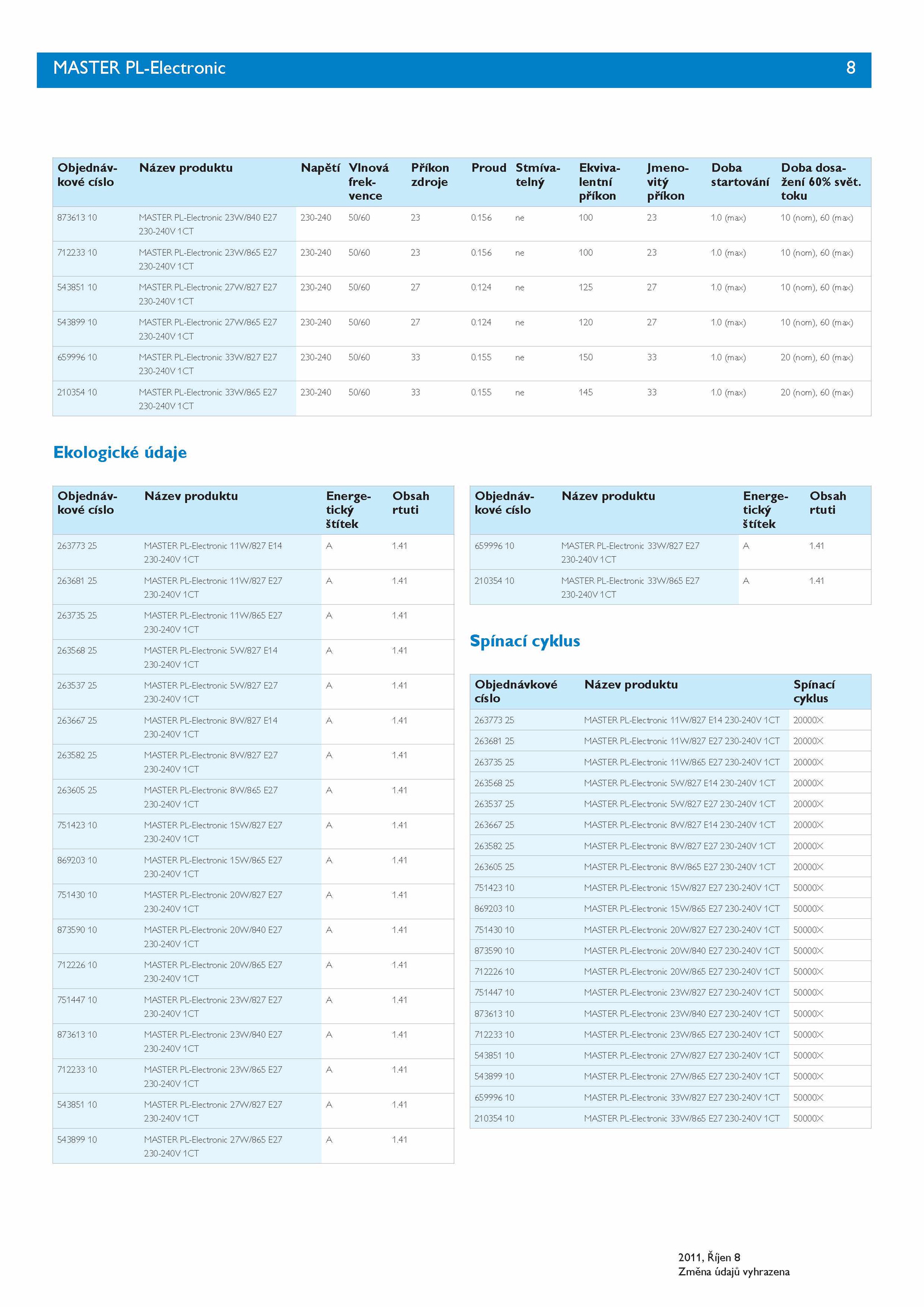The height and width of the screenshot is (1307, 924).
Task: Click 8W/827 E14 product in switching cycle table
Action: [679, 825]
